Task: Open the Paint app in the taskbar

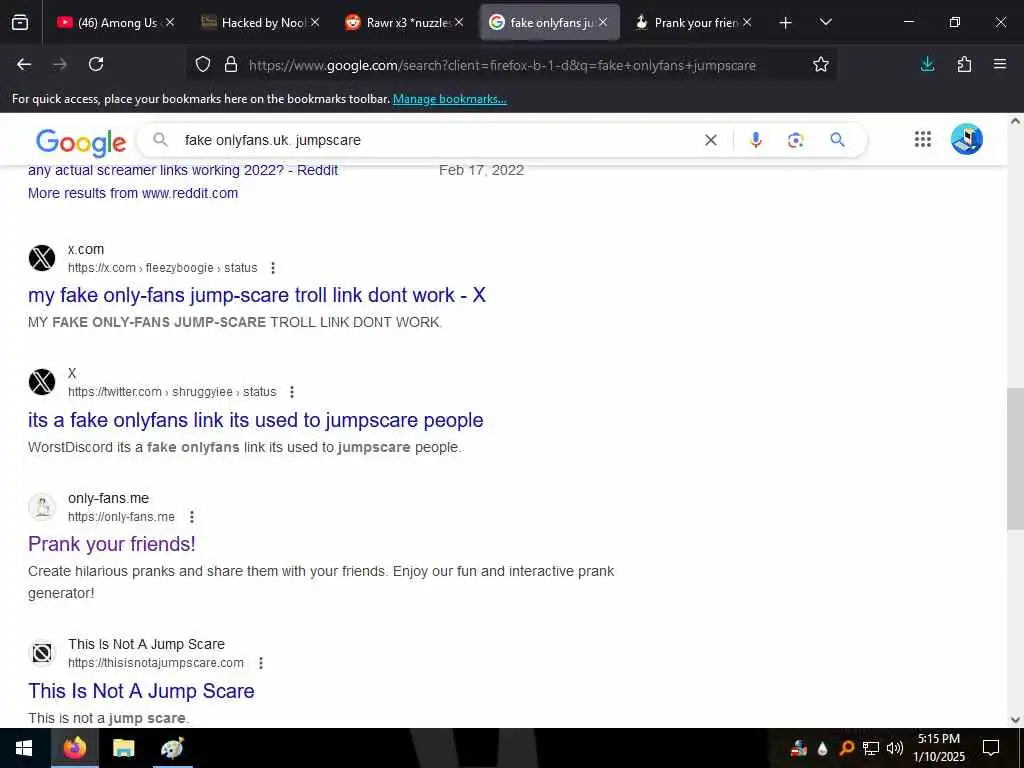Action: pos(172,748)
